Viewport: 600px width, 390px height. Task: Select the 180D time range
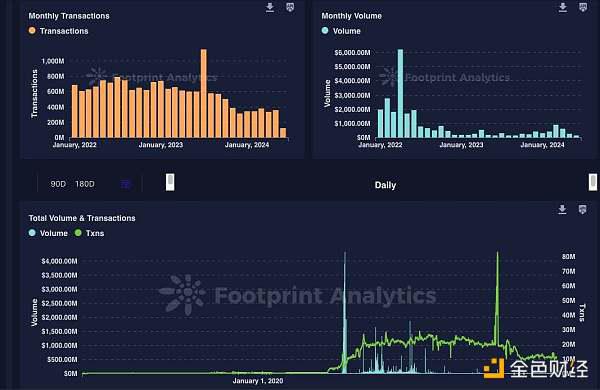pyautogui.click(x=85, y=184)
